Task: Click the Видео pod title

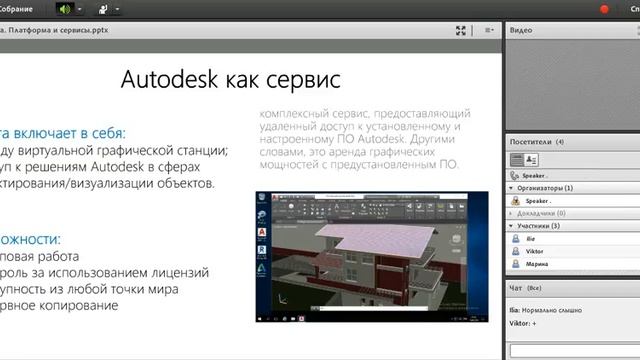Action: click(x=521, y=30)
